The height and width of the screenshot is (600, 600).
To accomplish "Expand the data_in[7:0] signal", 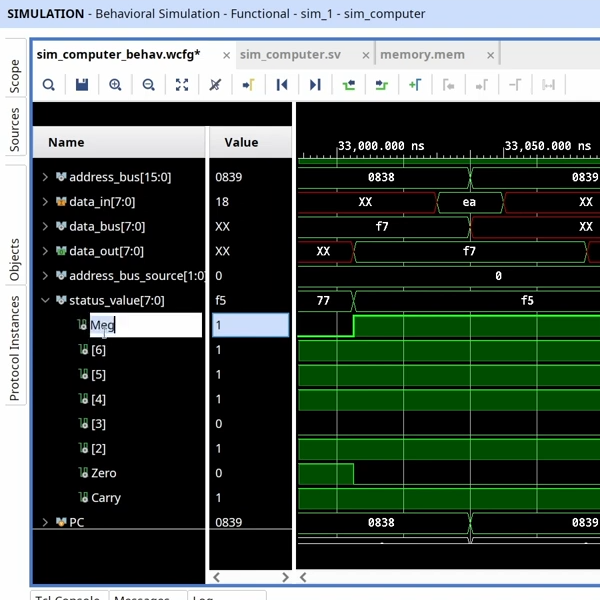I will pyautogui.click(x=45, y=202).
